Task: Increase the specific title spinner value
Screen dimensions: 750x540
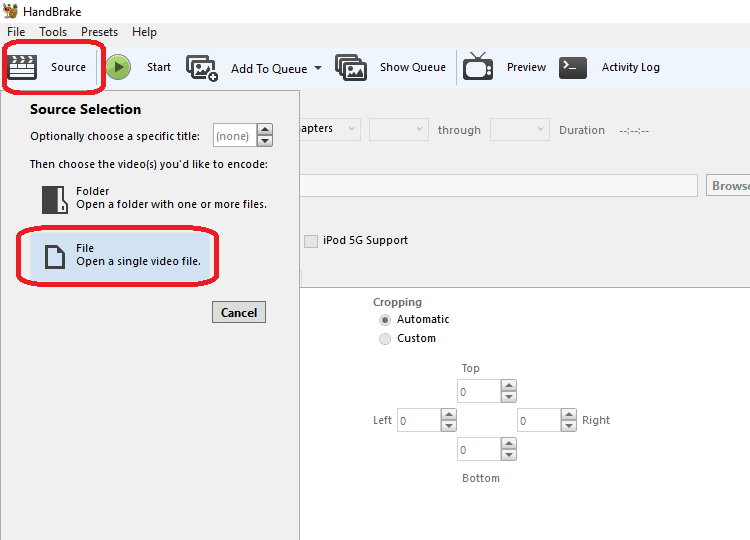Action: pos(265,130)
